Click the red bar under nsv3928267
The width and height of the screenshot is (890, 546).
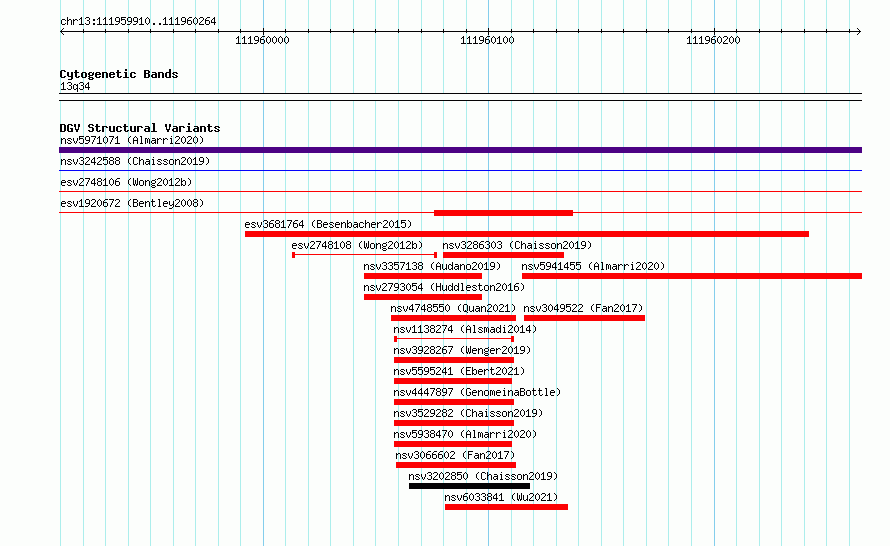click(454, 360)
